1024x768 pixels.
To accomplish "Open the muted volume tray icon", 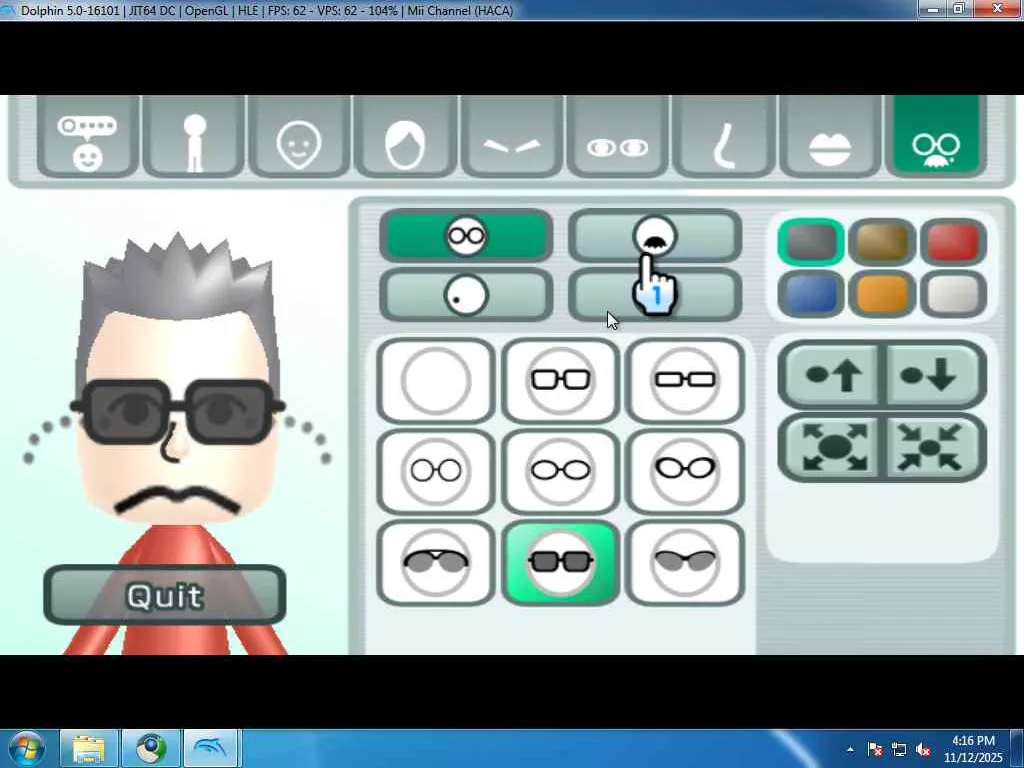I will pos(923,749).
